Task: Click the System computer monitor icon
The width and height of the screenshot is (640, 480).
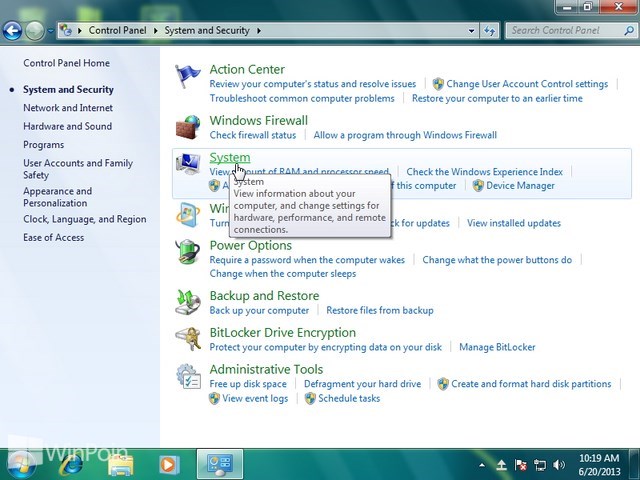Action: tap(188, 164)
